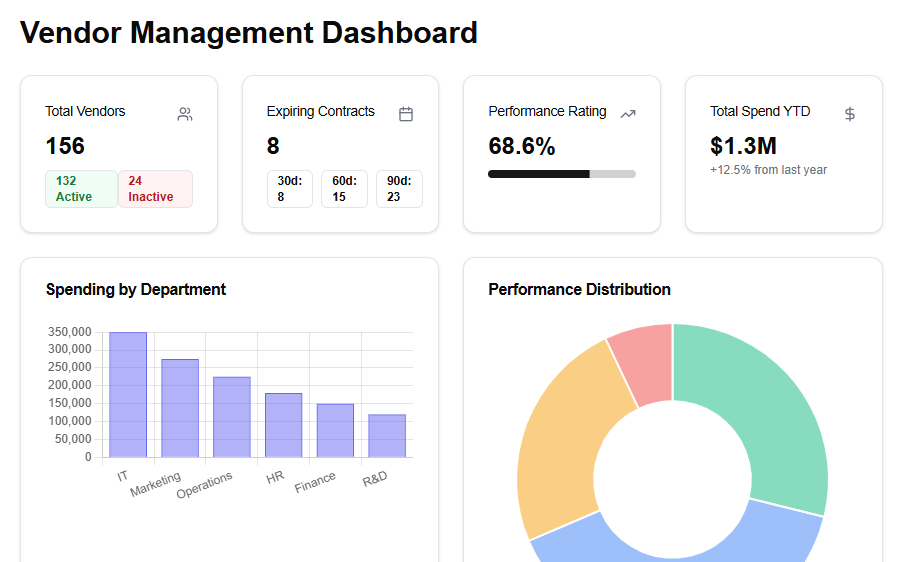The height and width of the screenshot is (562, 901).
Task: Click the 30d: 8 contracts badge
Action: click(x=290, y=188)
